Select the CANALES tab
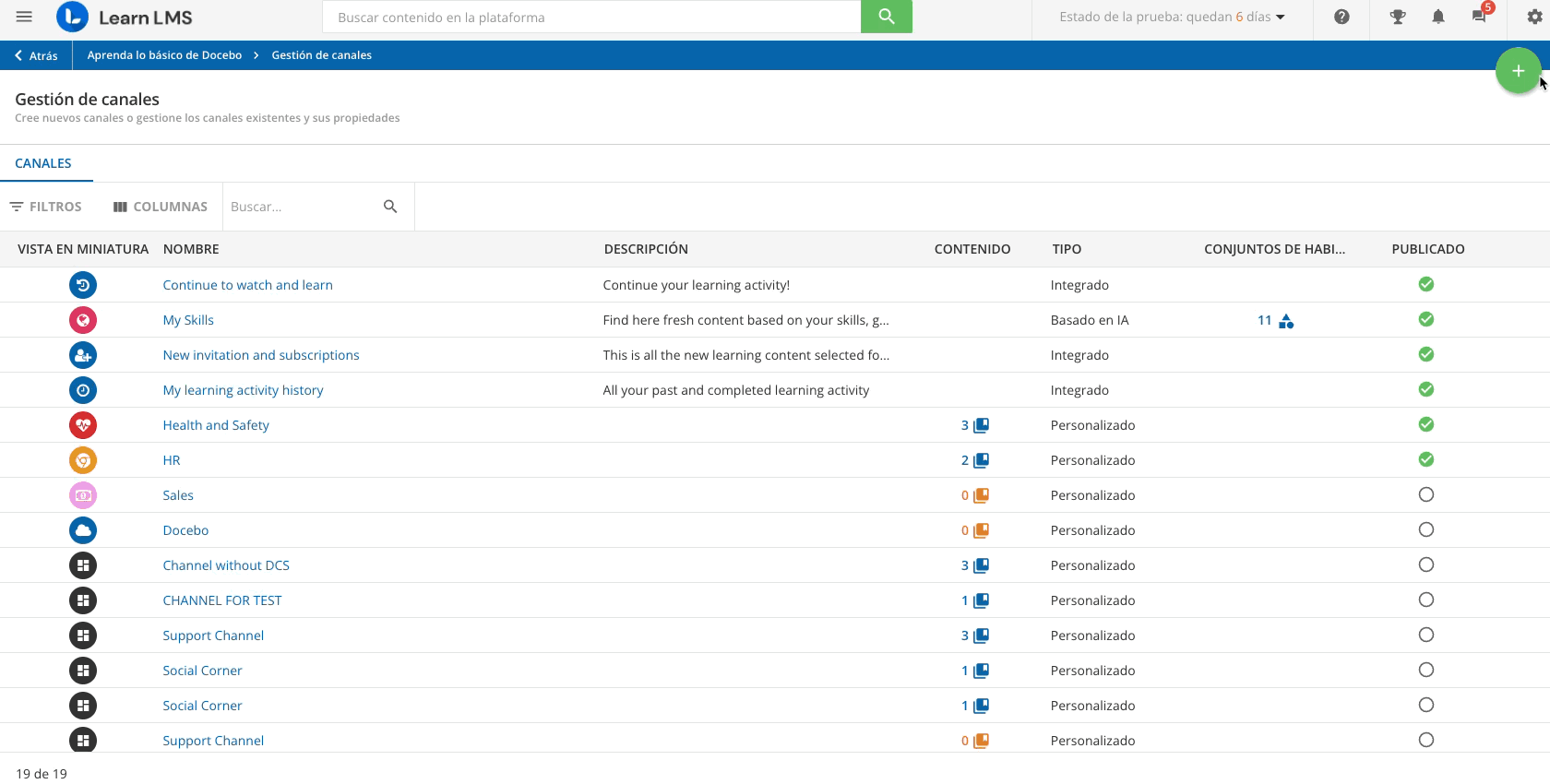1550x784 pixels. [x=43, y=163]
